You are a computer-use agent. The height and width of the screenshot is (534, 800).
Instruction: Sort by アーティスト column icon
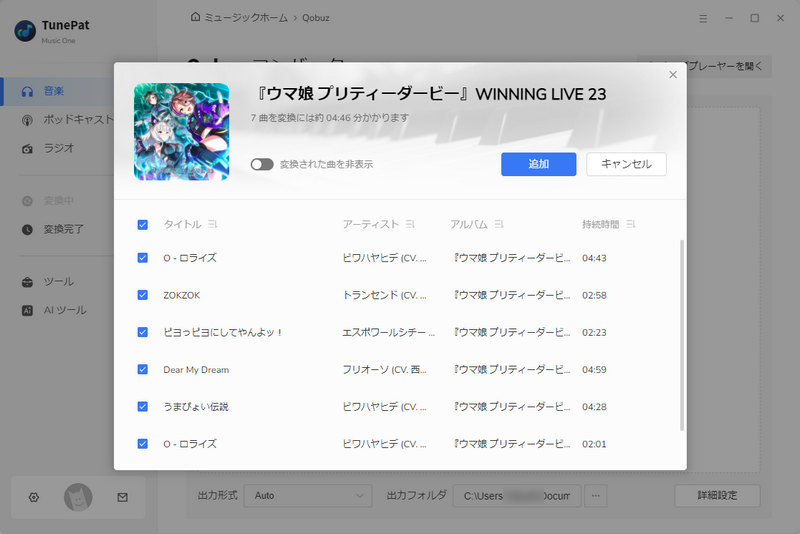(x=410, y=224)
